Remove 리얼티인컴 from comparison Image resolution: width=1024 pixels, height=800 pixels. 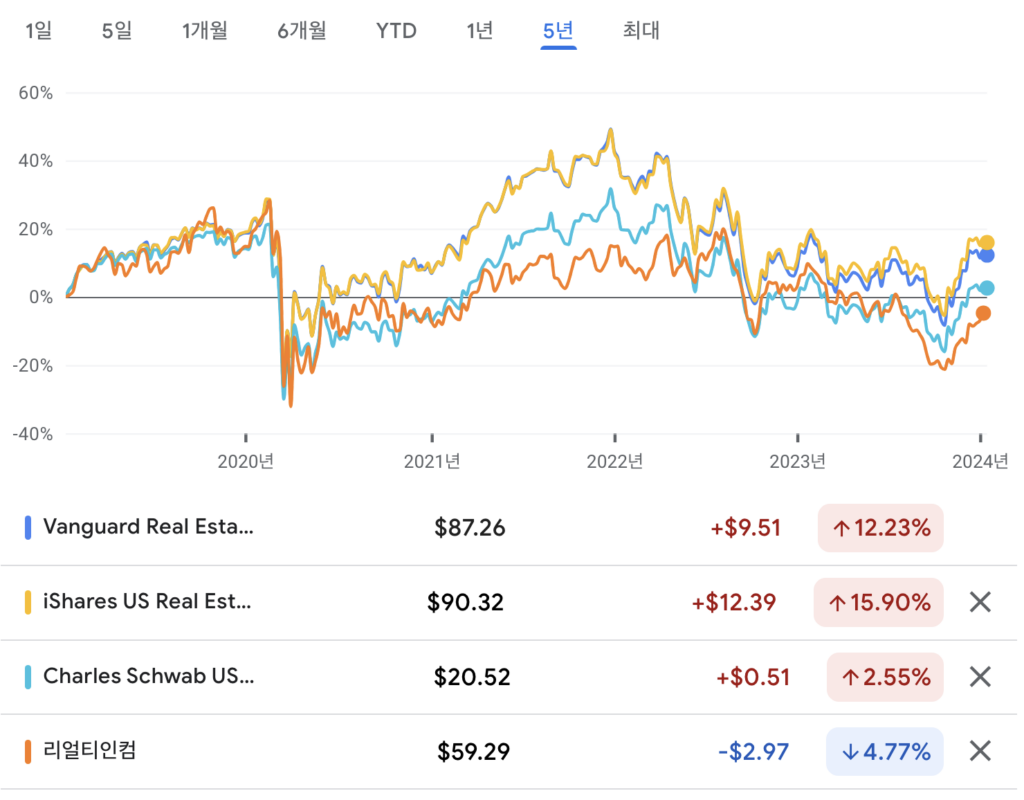[x=980, y=751]
